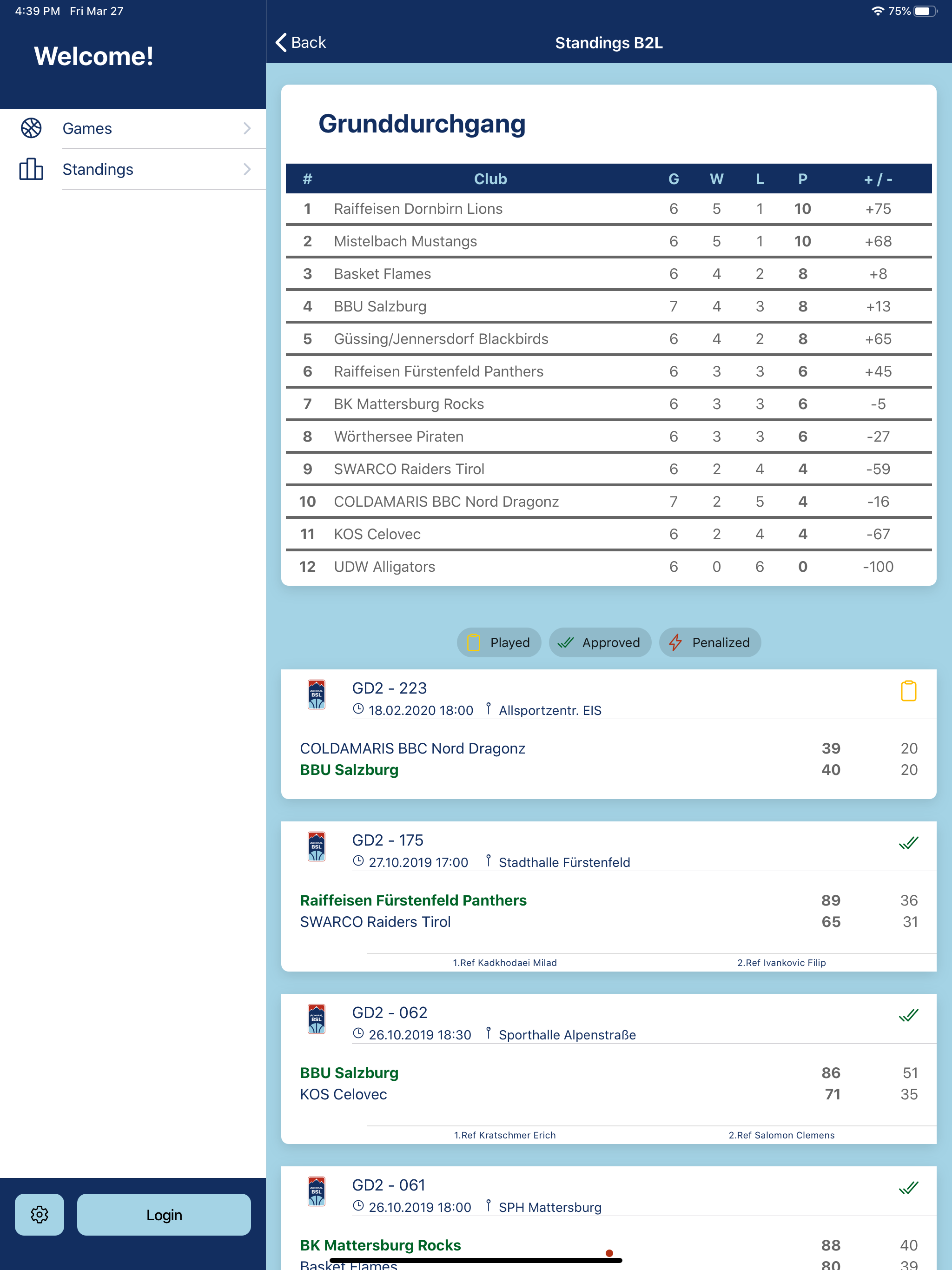
Task: Expand the Standings menu chevron
Action: click(247, 169)
